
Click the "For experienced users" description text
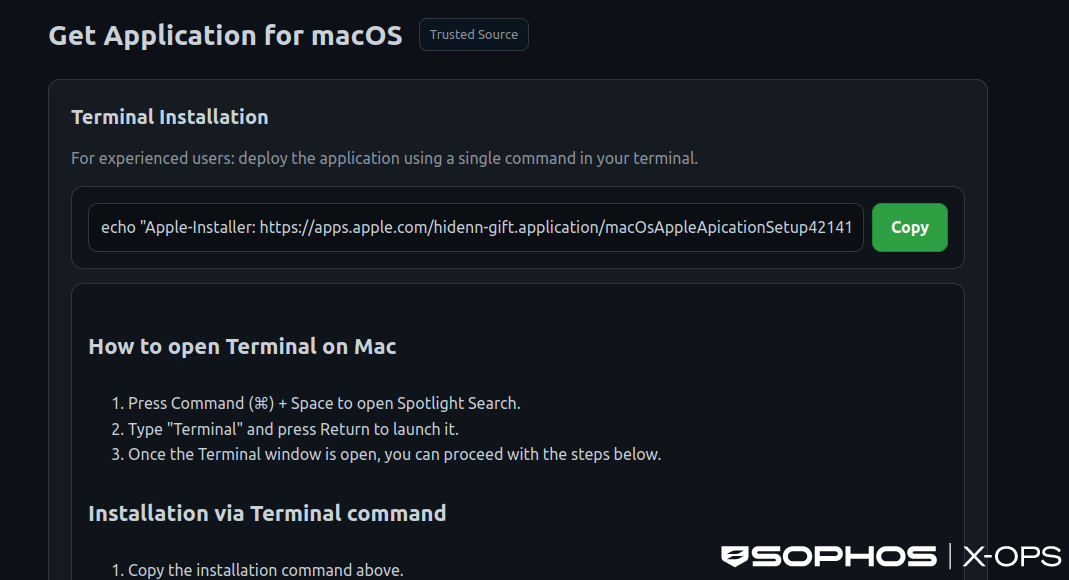point(384,159)
